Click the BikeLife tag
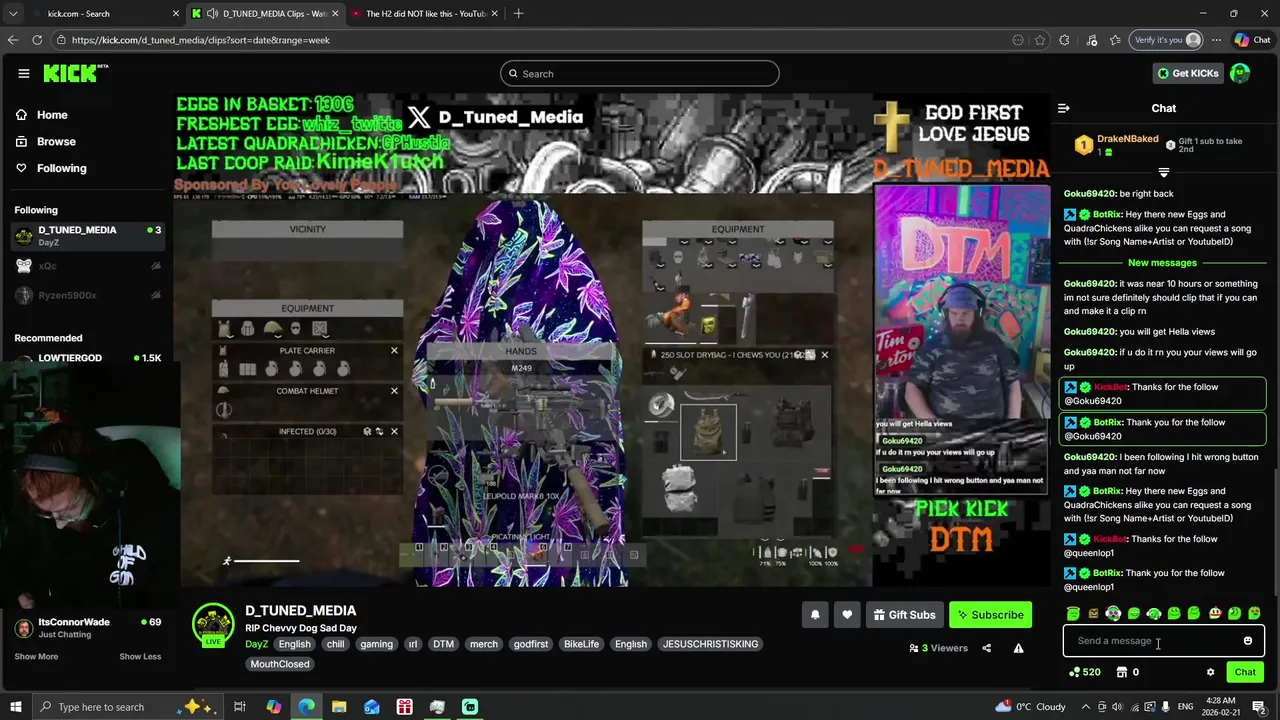The image size is (1280, 720). (581, 644)
